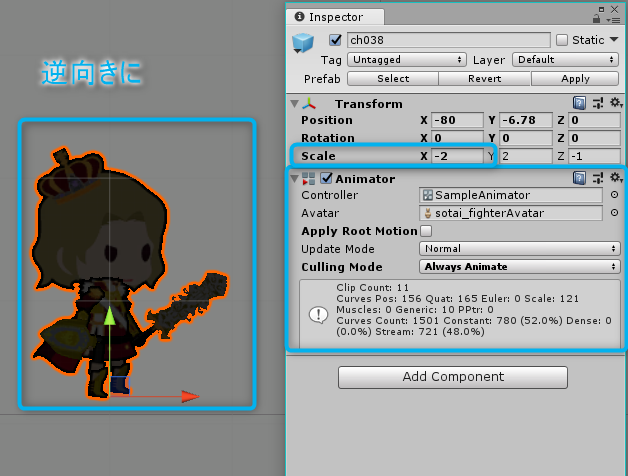This screenshot has height=476, width=628.
Task: Open Controller object picker circle
Action: pos(614,195)
